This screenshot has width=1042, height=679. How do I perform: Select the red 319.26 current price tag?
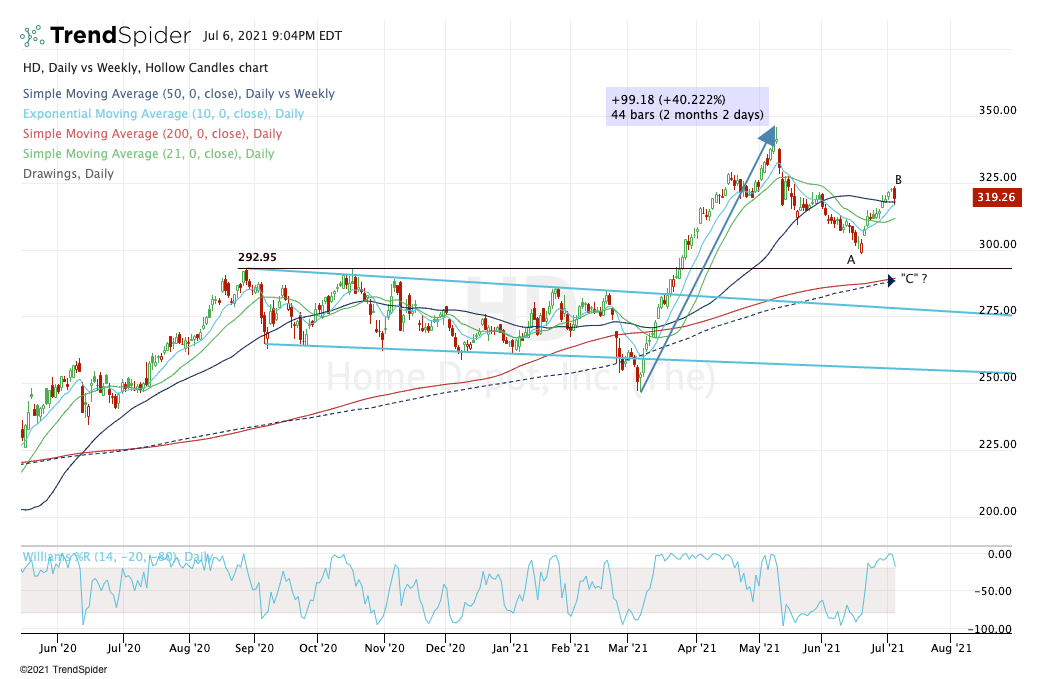point(993,198)
